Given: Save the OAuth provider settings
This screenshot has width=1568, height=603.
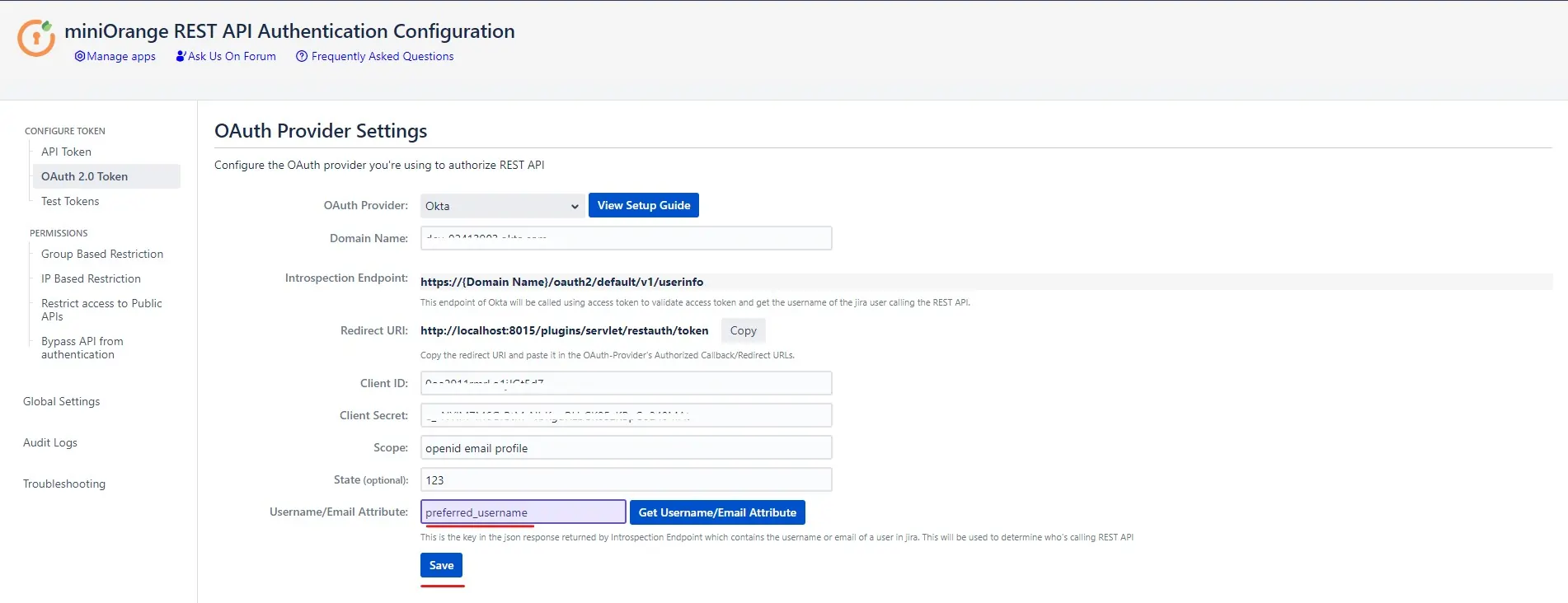Looking at the screenshot, I should tap(441, 565).
